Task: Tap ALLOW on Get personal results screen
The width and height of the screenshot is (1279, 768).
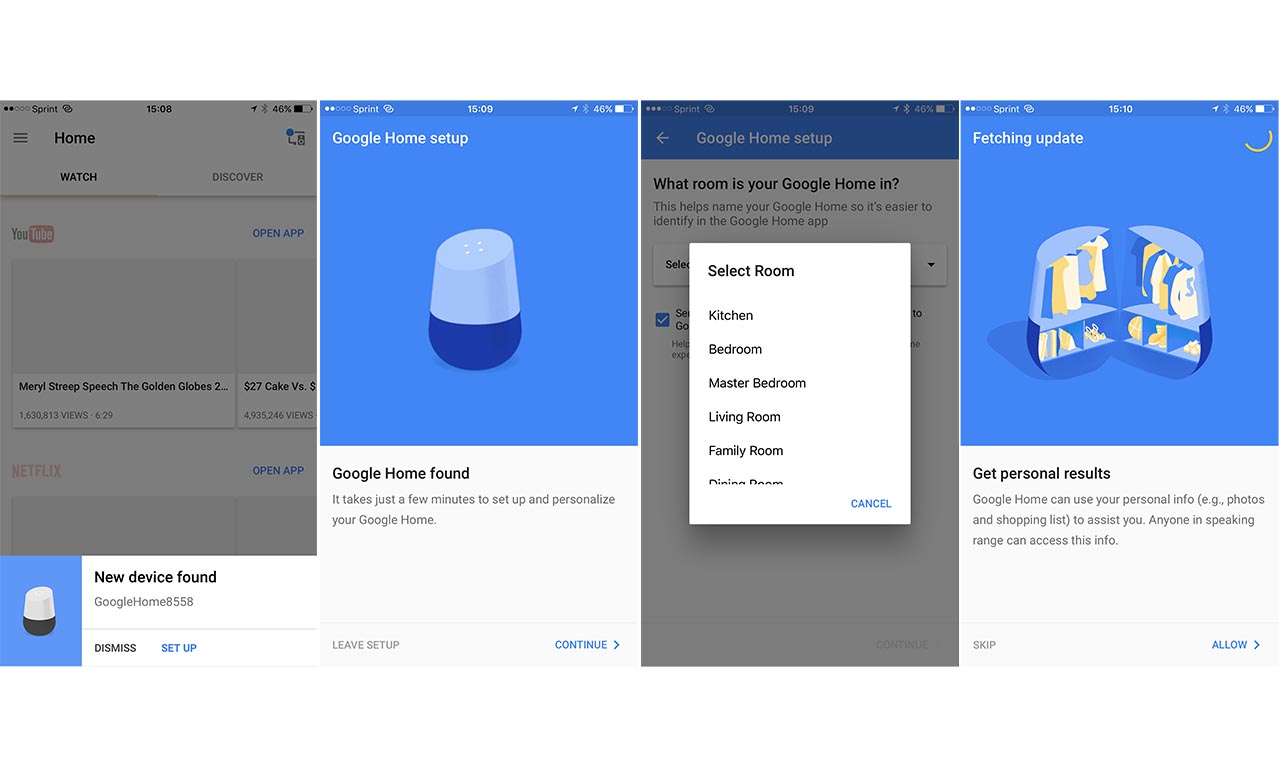Action: [1236, 645]
